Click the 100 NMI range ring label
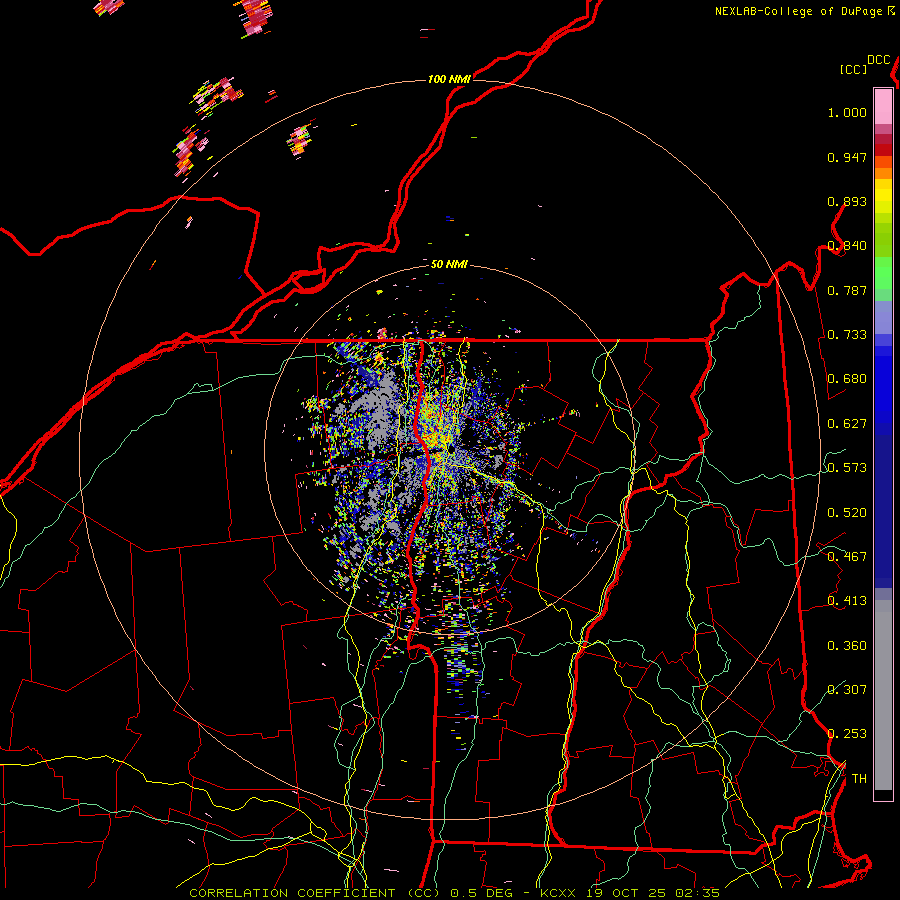The image size is (900, 900). [449, 79]
